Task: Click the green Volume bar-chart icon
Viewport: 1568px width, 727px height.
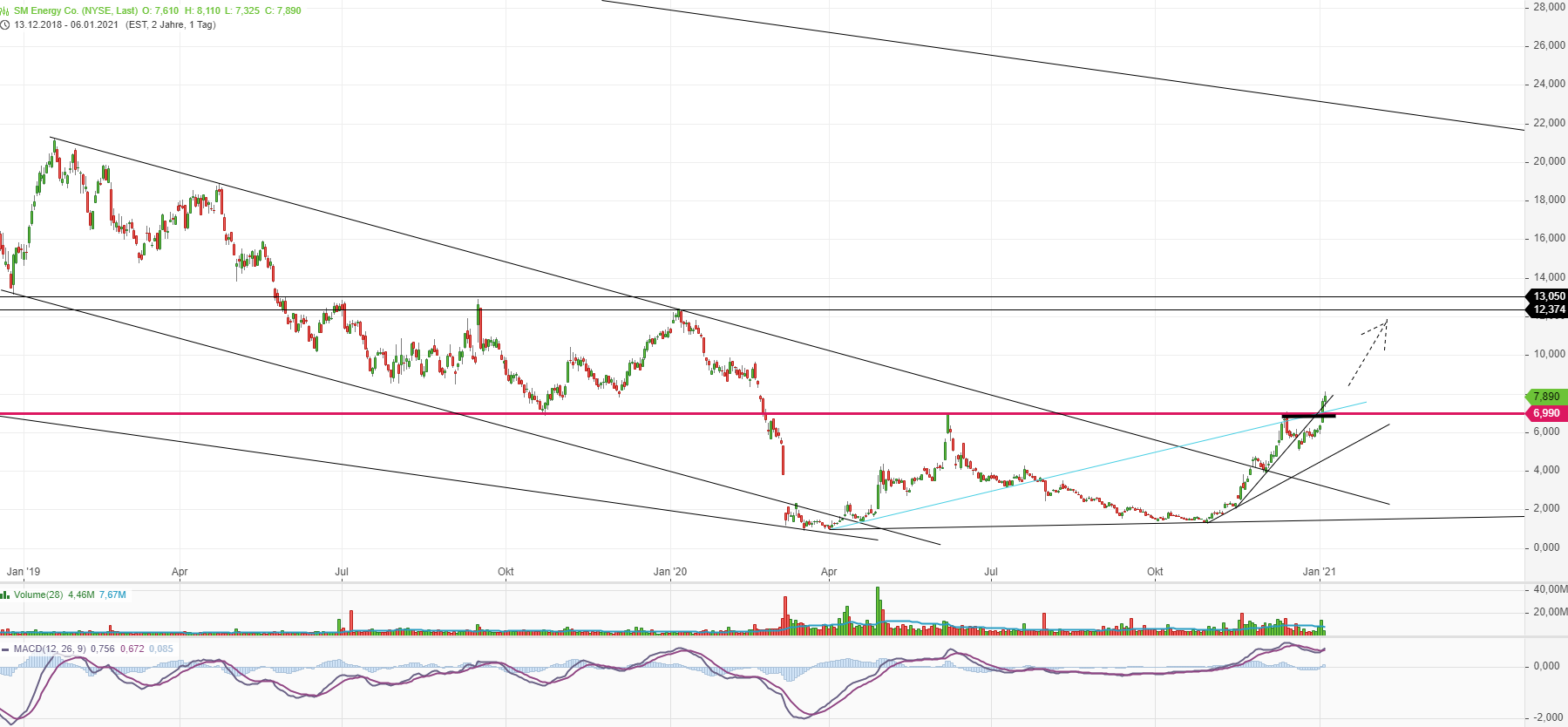Action: click(x=5, y=595)
